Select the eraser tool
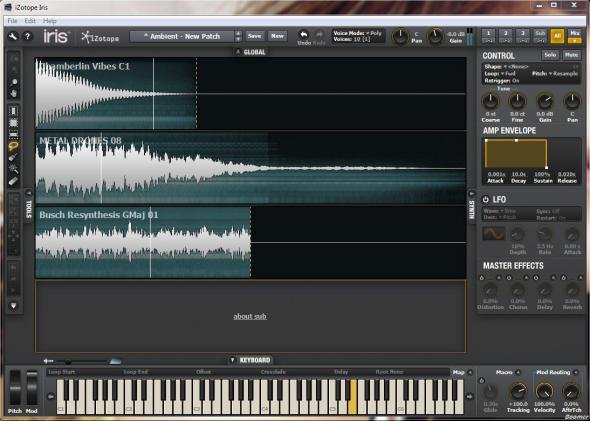The height and width of the screenshot is (421, 590). click(14, 181)
